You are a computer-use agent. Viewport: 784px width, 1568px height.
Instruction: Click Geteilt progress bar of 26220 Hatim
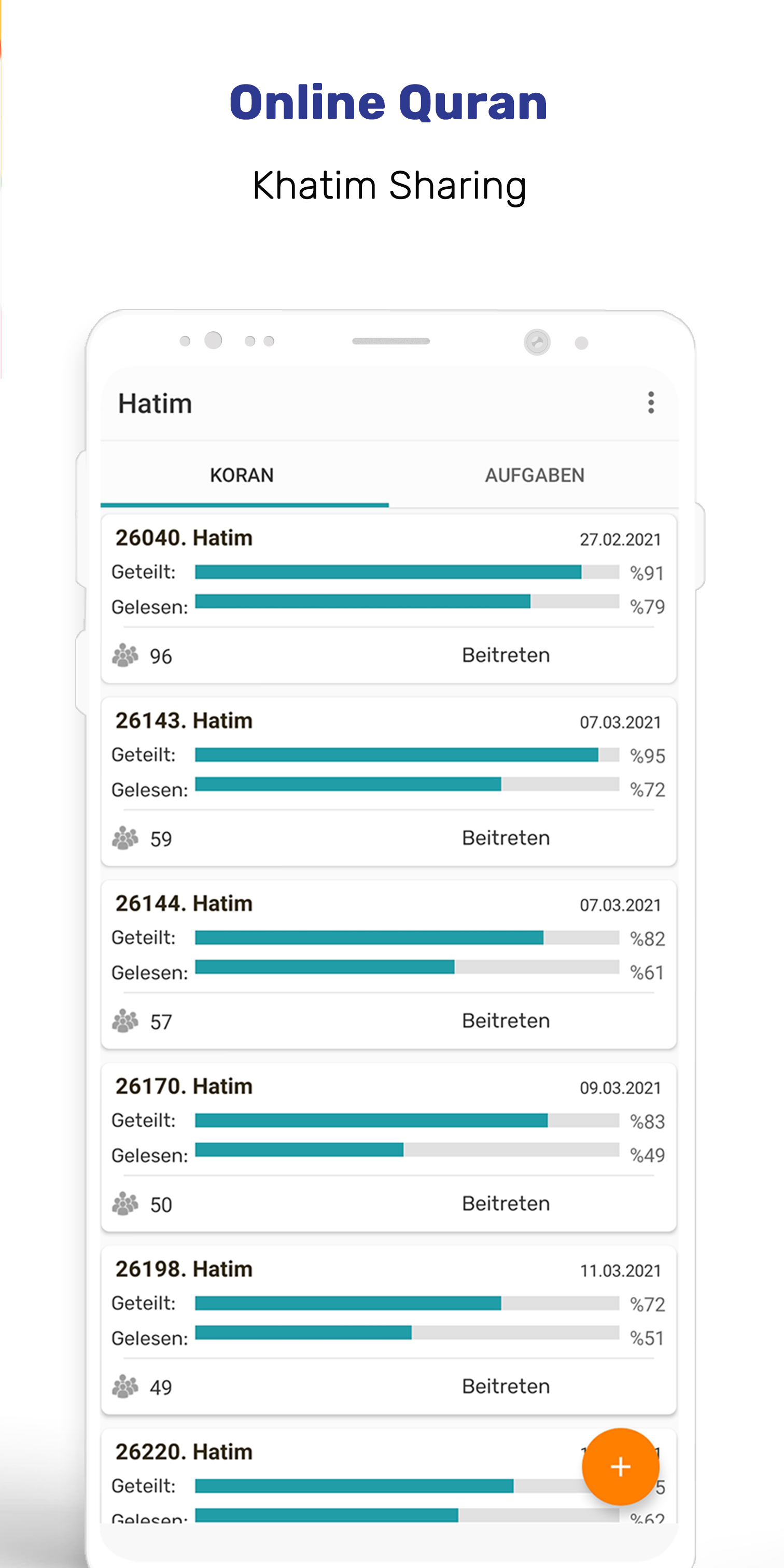click(x=407, y=1486)
